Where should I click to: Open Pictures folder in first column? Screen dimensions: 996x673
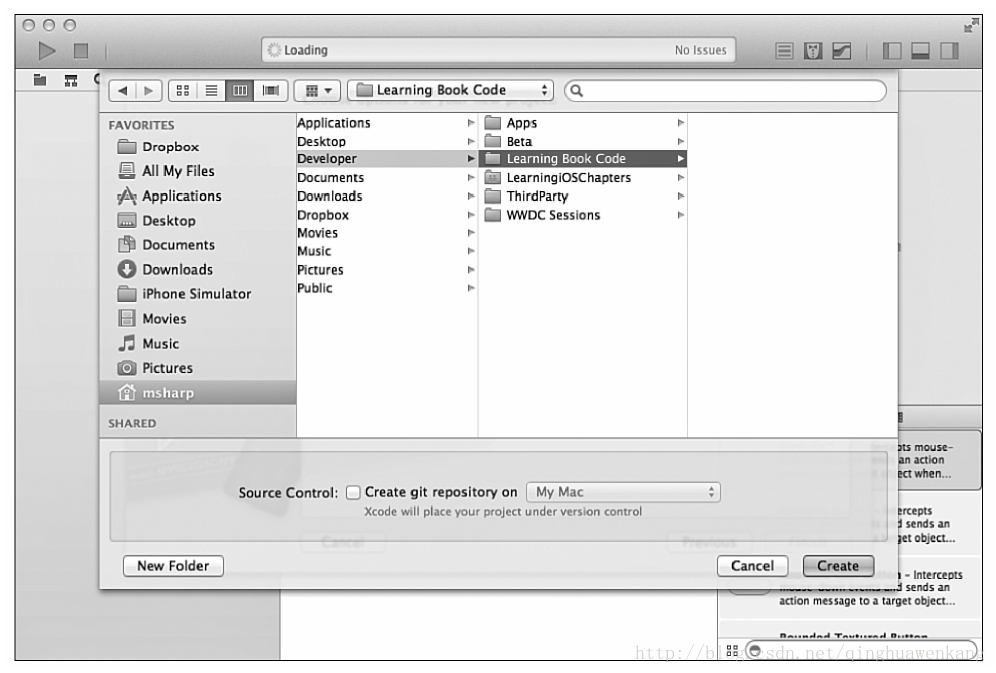[386, 270]
